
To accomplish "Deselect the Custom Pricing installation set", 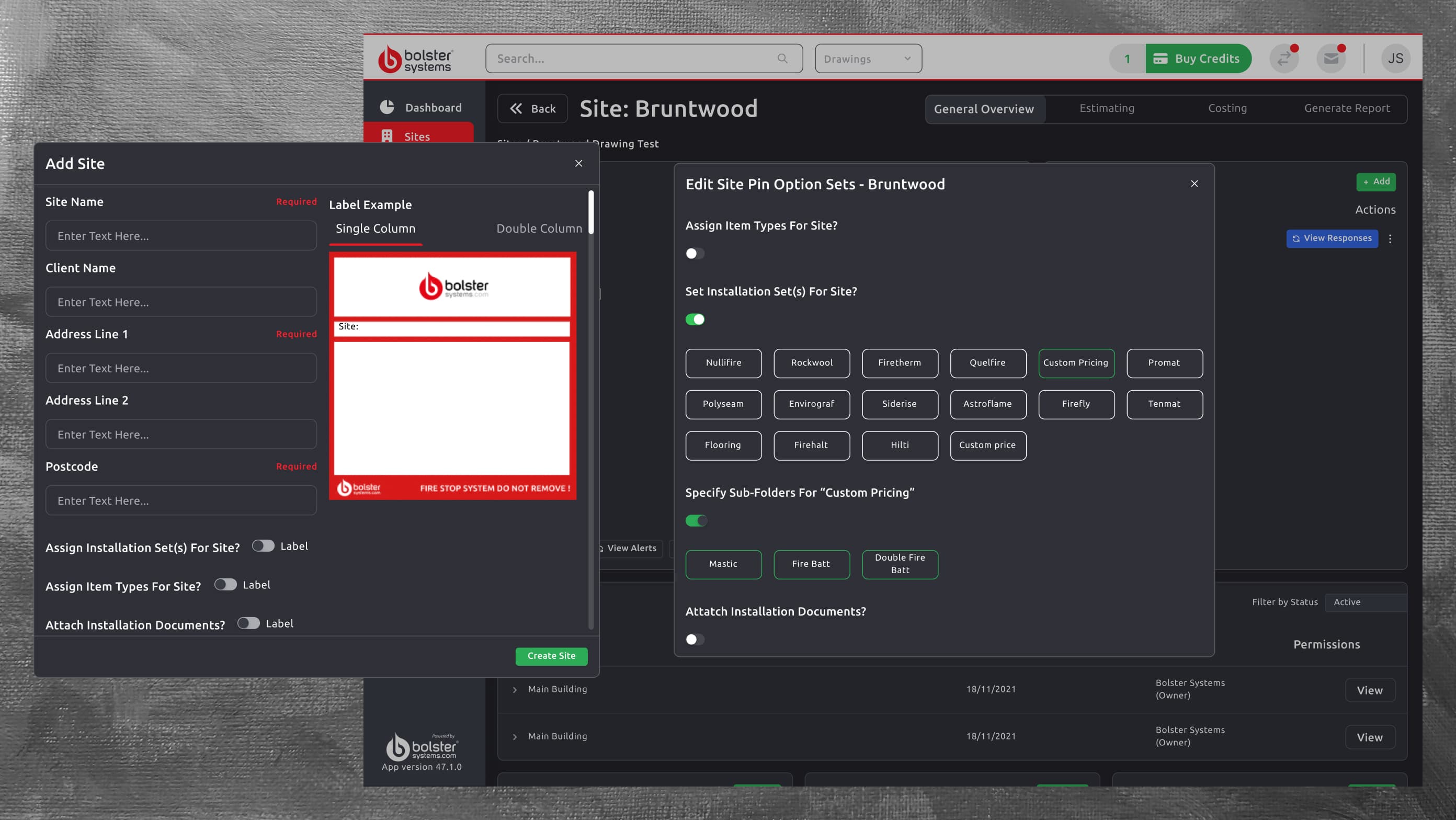I will pos(1076,363).
